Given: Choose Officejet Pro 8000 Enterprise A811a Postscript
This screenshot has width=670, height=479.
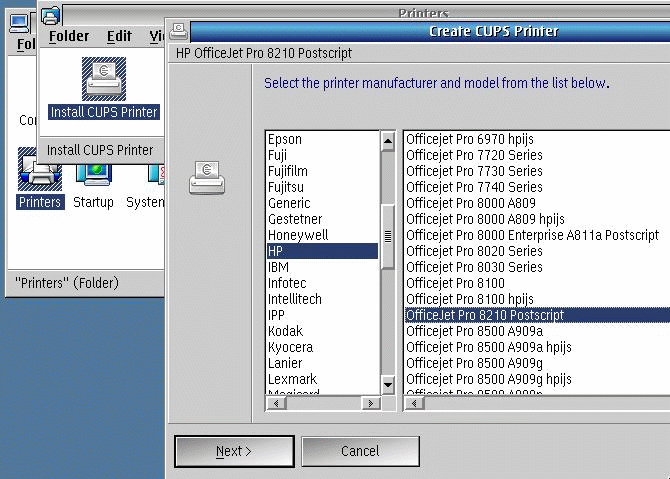Looking at the screenshot, I should coord(537,235).
